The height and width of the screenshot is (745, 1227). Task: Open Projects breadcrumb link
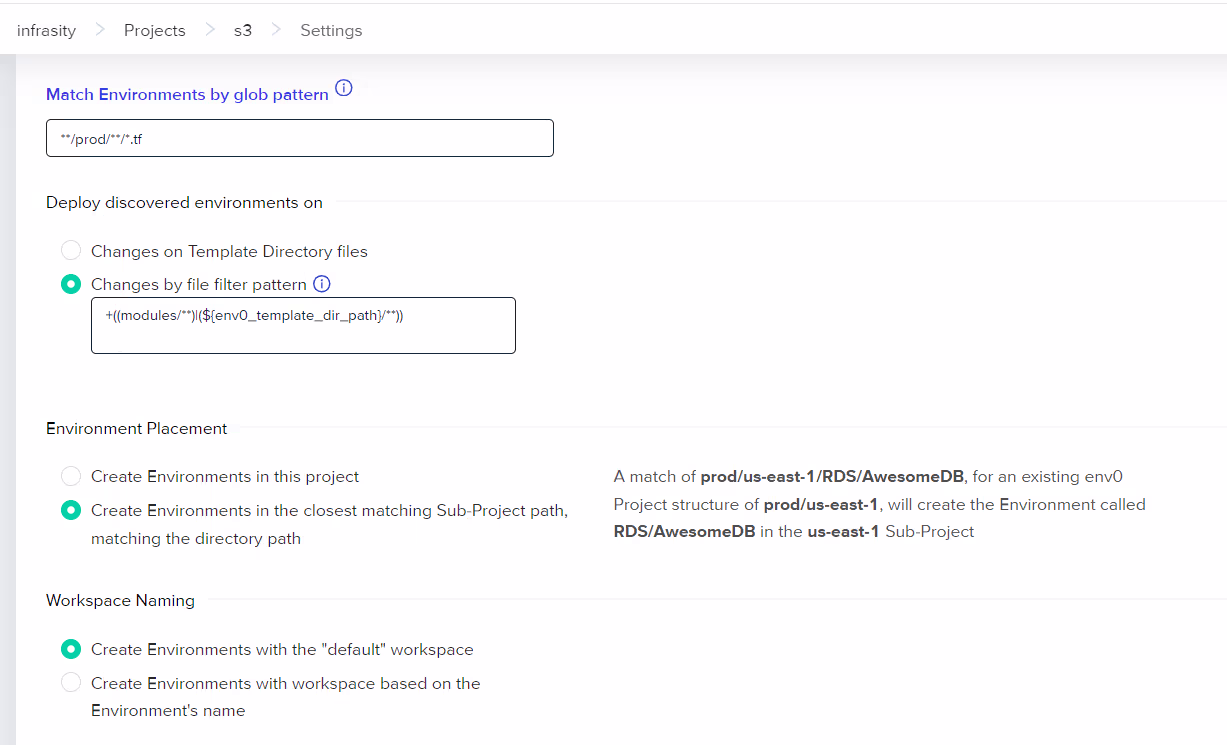click(155, 30)
